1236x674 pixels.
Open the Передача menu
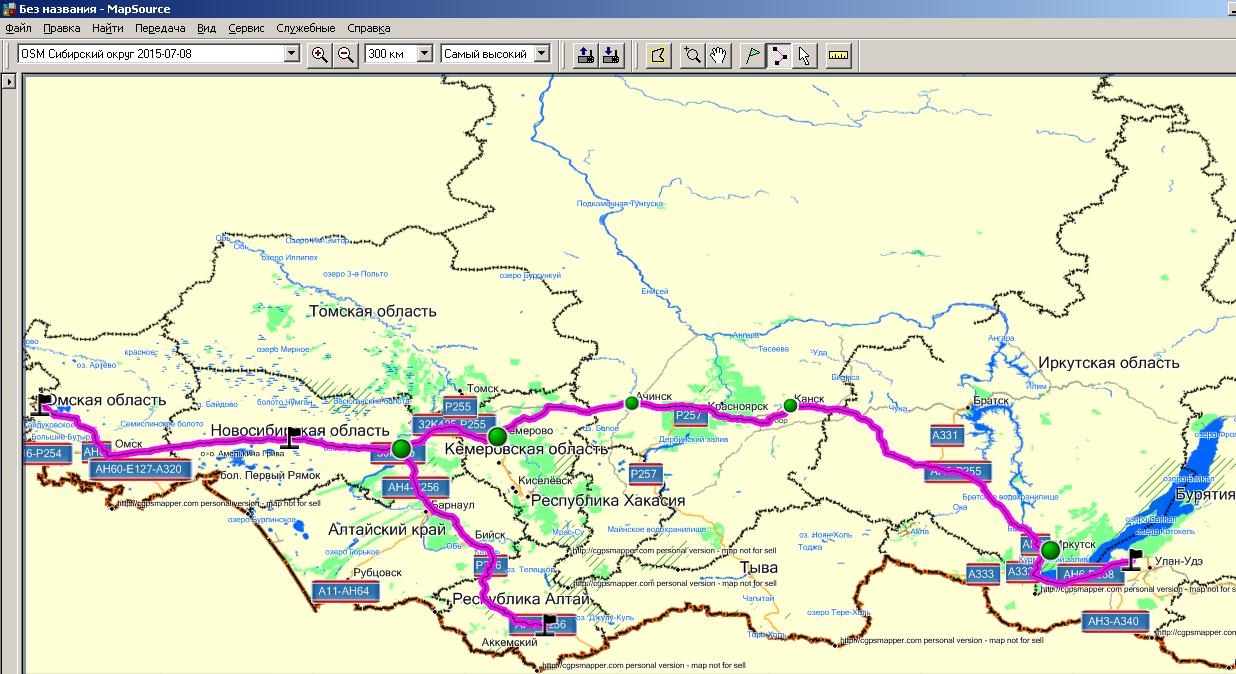coord(160,28)
